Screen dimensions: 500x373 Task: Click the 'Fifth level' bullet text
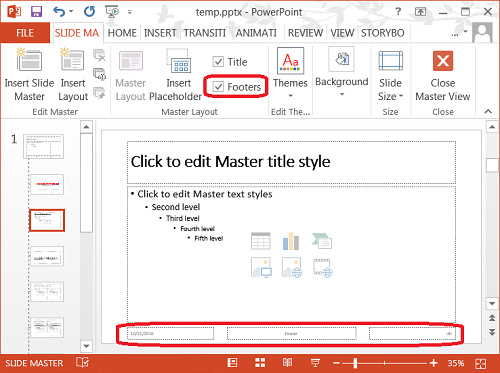tap(209, 238)
